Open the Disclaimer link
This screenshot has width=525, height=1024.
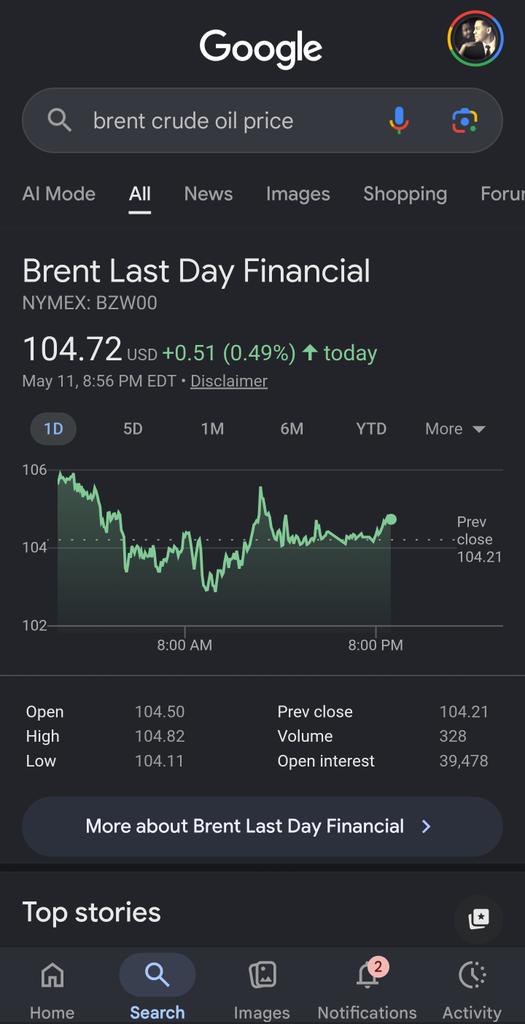pyautogui.click(x=229, y=381)
